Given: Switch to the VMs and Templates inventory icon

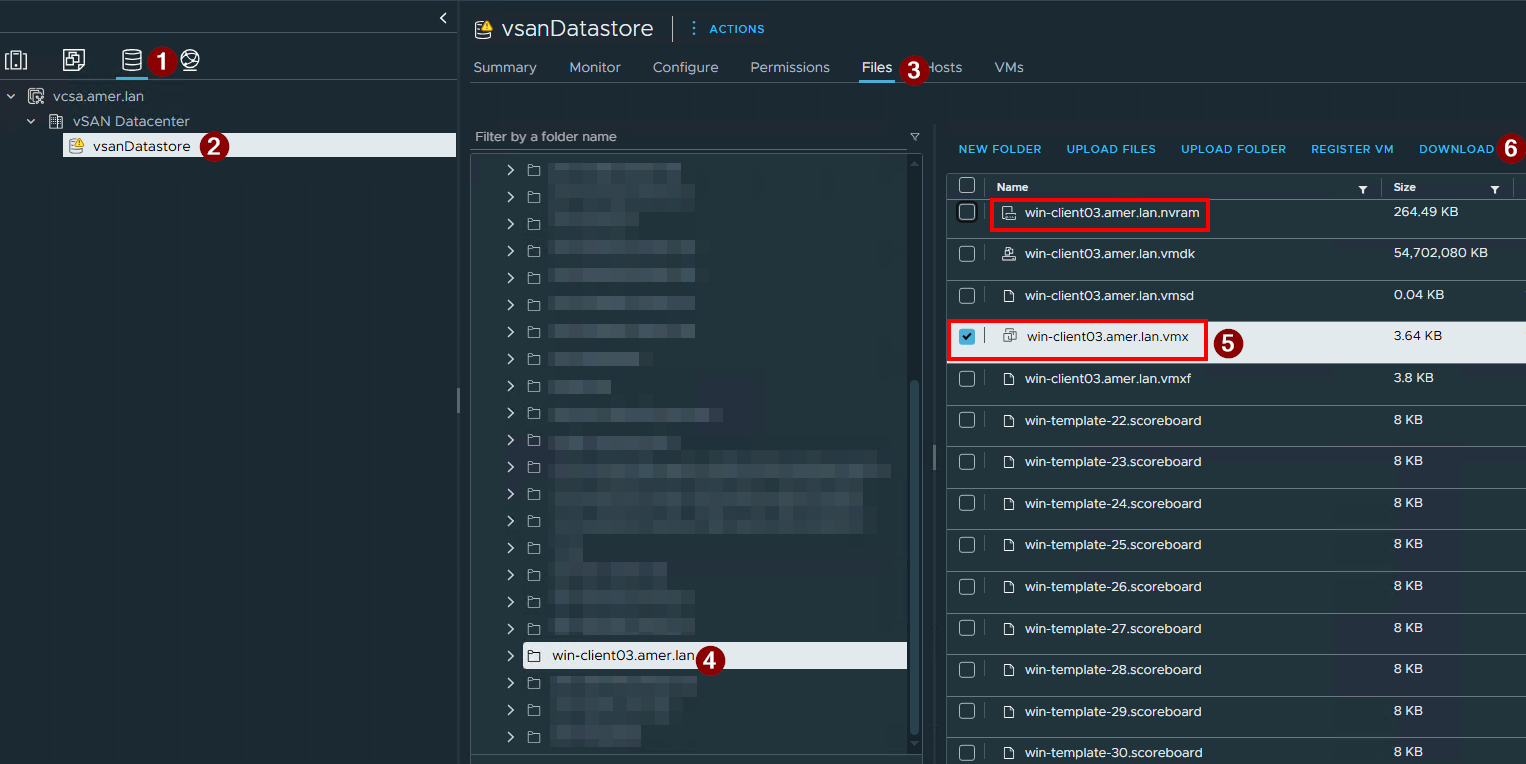Looking at the screenshot, I should click(x=74, y=60).
